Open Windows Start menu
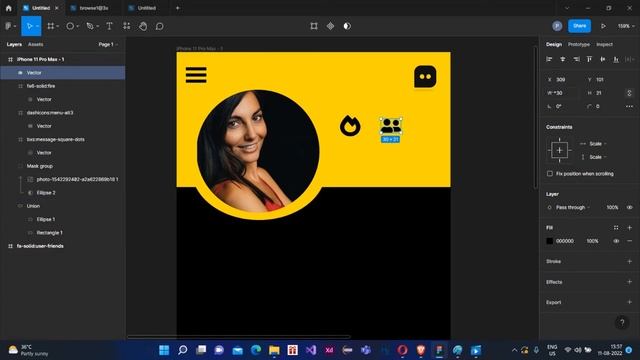This screenshot has width=640, height=360. 164,350
